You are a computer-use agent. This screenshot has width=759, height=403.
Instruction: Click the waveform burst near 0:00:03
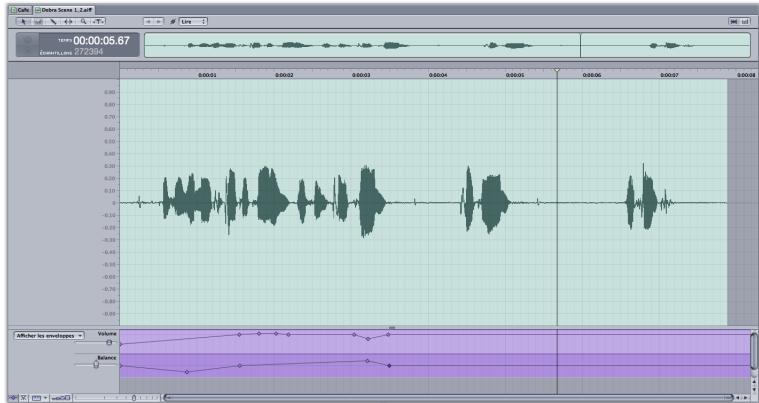[370, 201]
